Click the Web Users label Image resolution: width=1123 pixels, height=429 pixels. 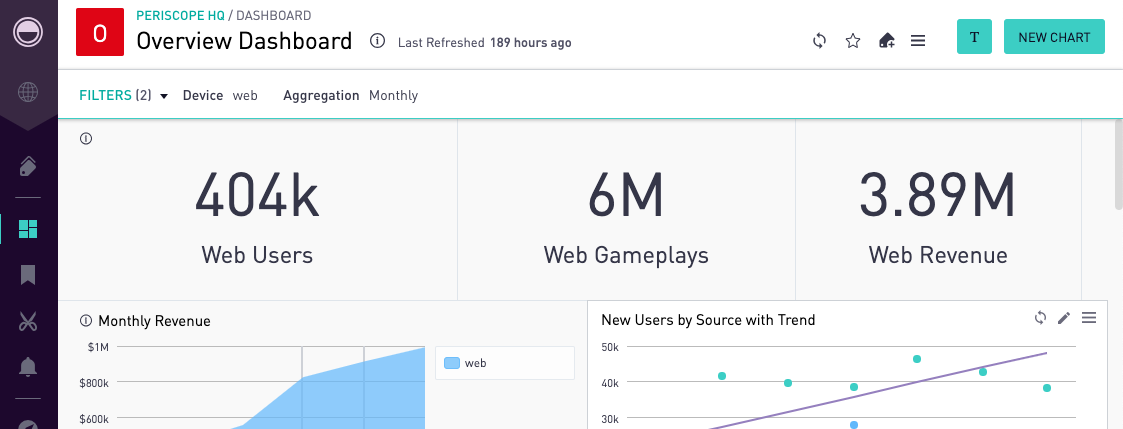point(257,255)
